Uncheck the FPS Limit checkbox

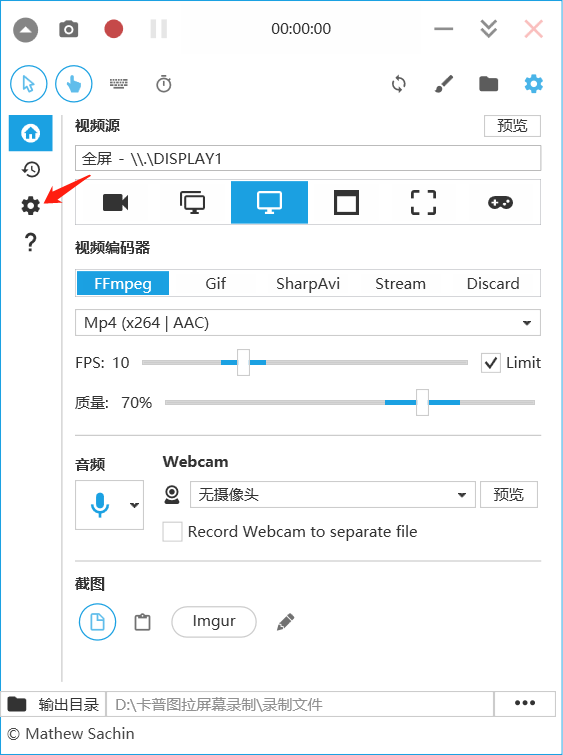tap(490, 363)
